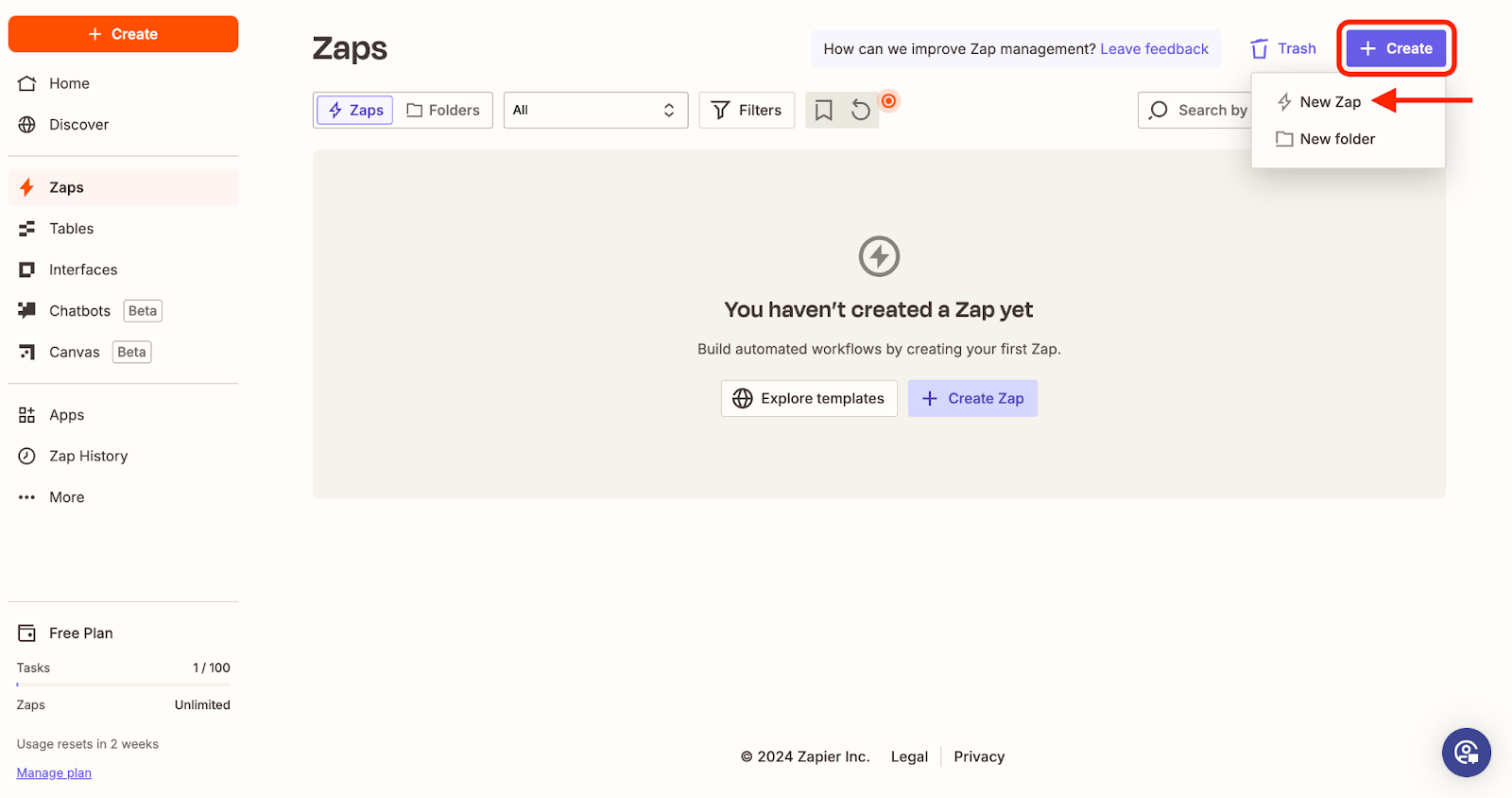
Task: Click the Leave feedback link
Action: click(x=1154, y=49)
